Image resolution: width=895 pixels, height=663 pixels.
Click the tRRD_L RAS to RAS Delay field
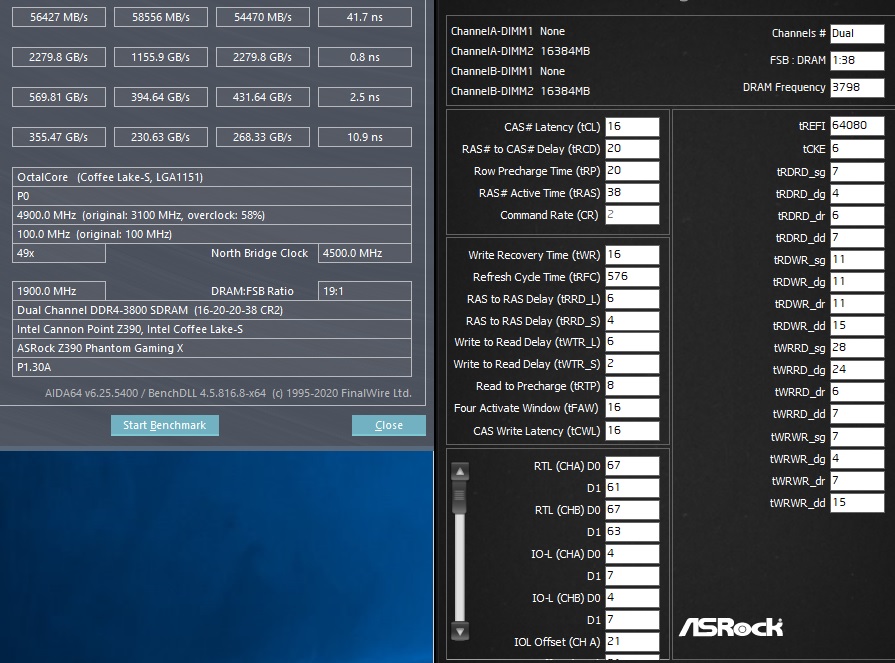(632, 299)
